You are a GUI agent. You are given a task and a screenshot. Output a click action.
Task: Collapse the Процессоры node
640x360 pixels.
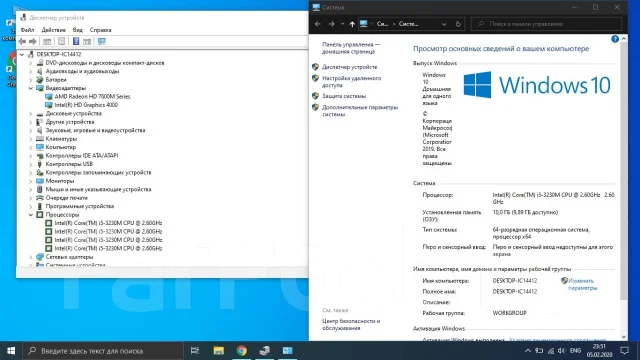[x=31, y=215]
